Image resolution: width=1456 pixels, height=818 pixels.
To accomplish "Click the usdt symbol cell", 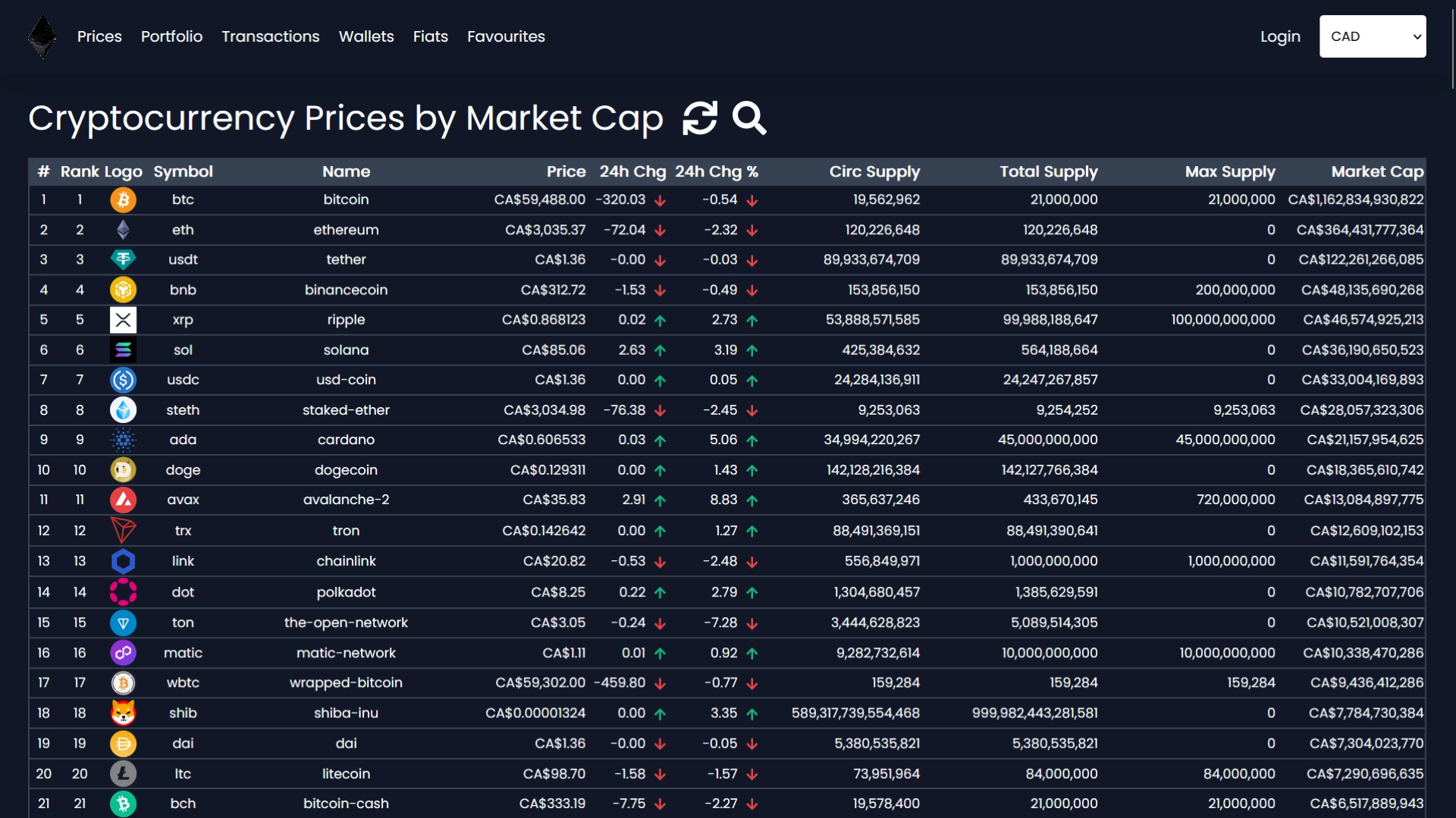I will (183, 260).
